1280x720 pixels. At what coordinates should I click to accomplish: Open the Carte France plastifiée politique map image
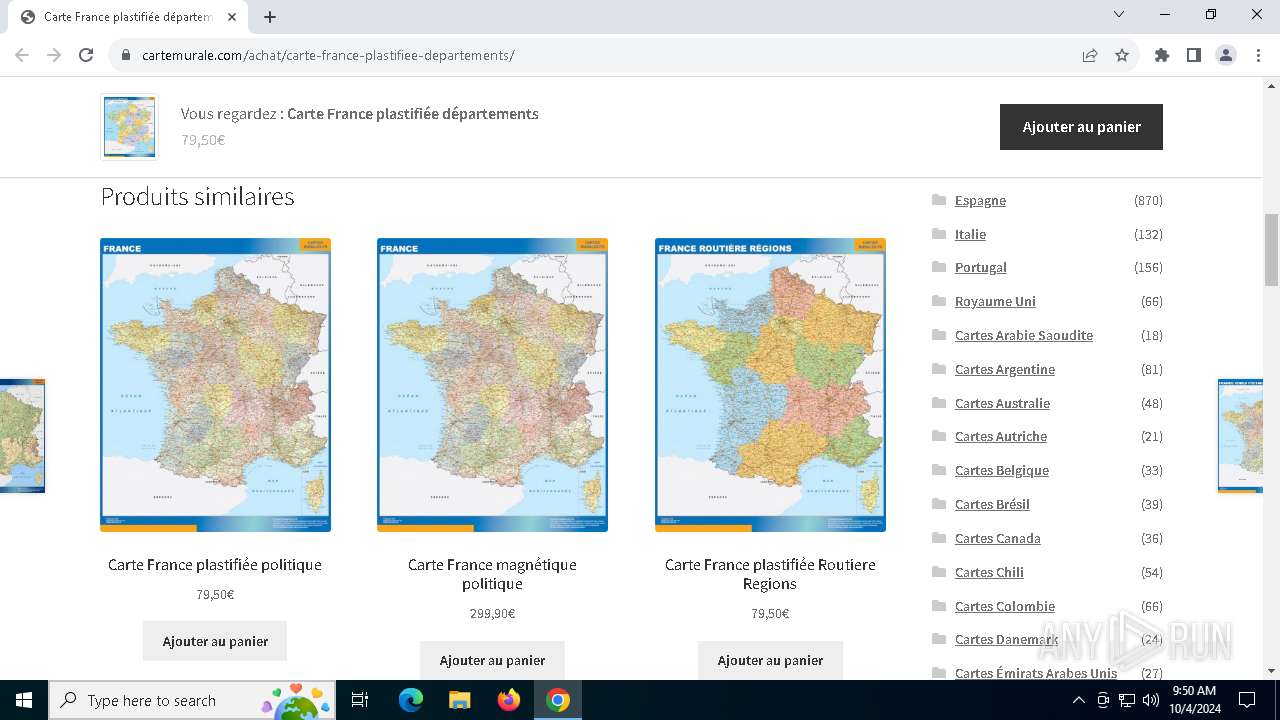click(x=215, y=385)
